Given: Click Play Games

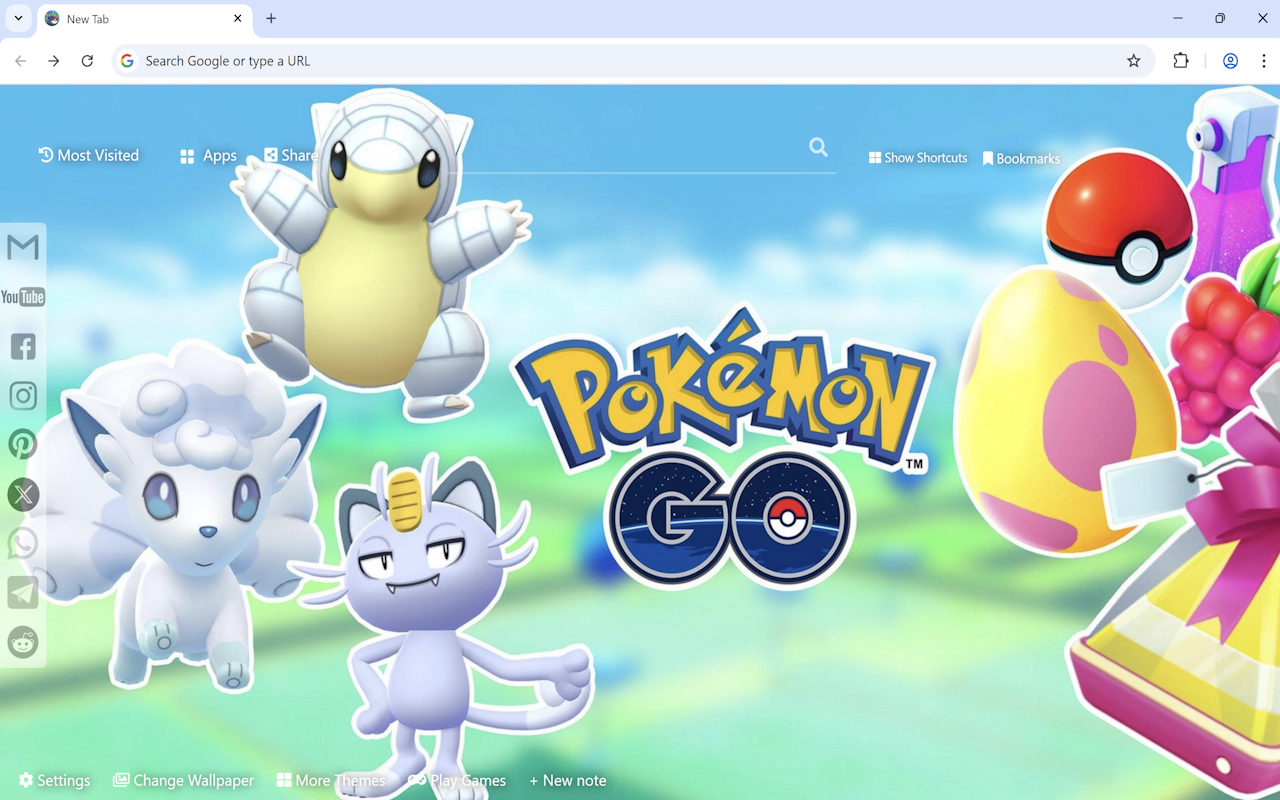Looking at the screenshot, I should (x=457, y=780).
